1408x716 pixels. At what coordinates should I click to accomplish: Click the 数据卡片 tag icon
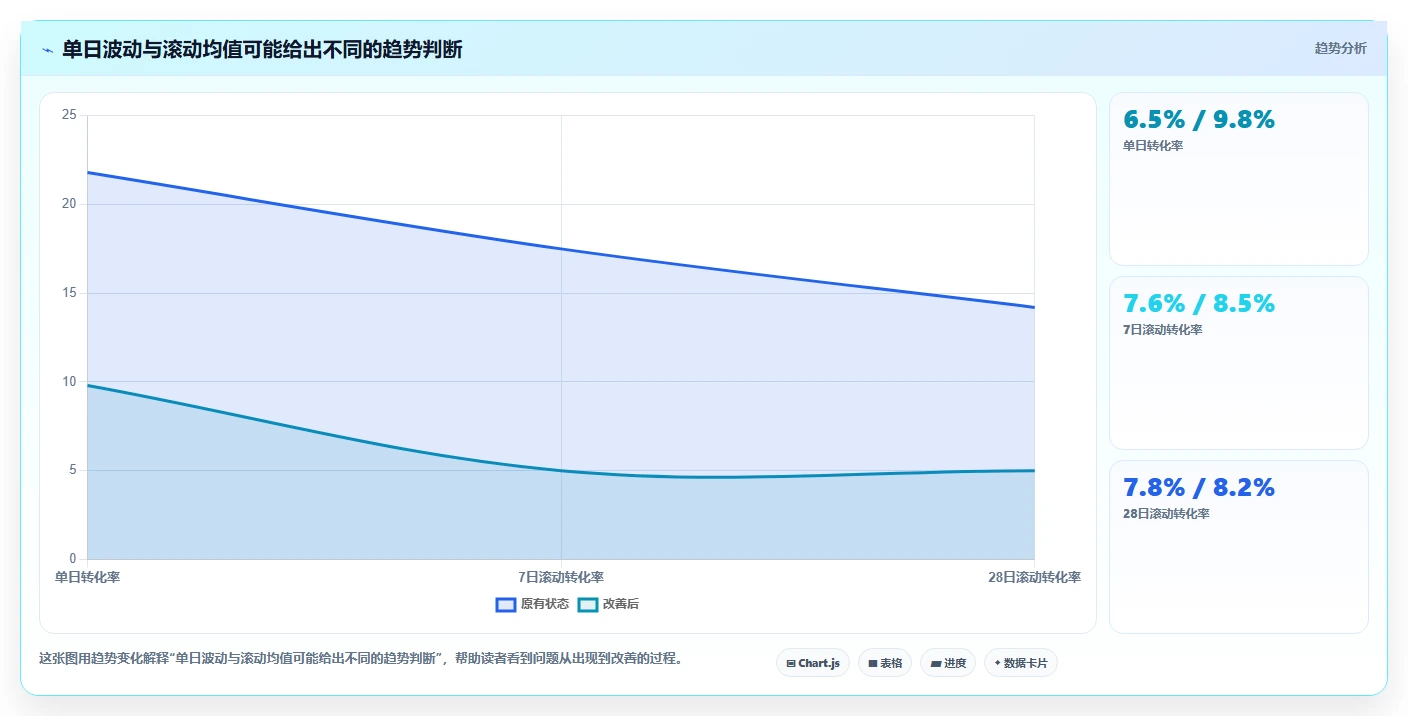(997, 663)
